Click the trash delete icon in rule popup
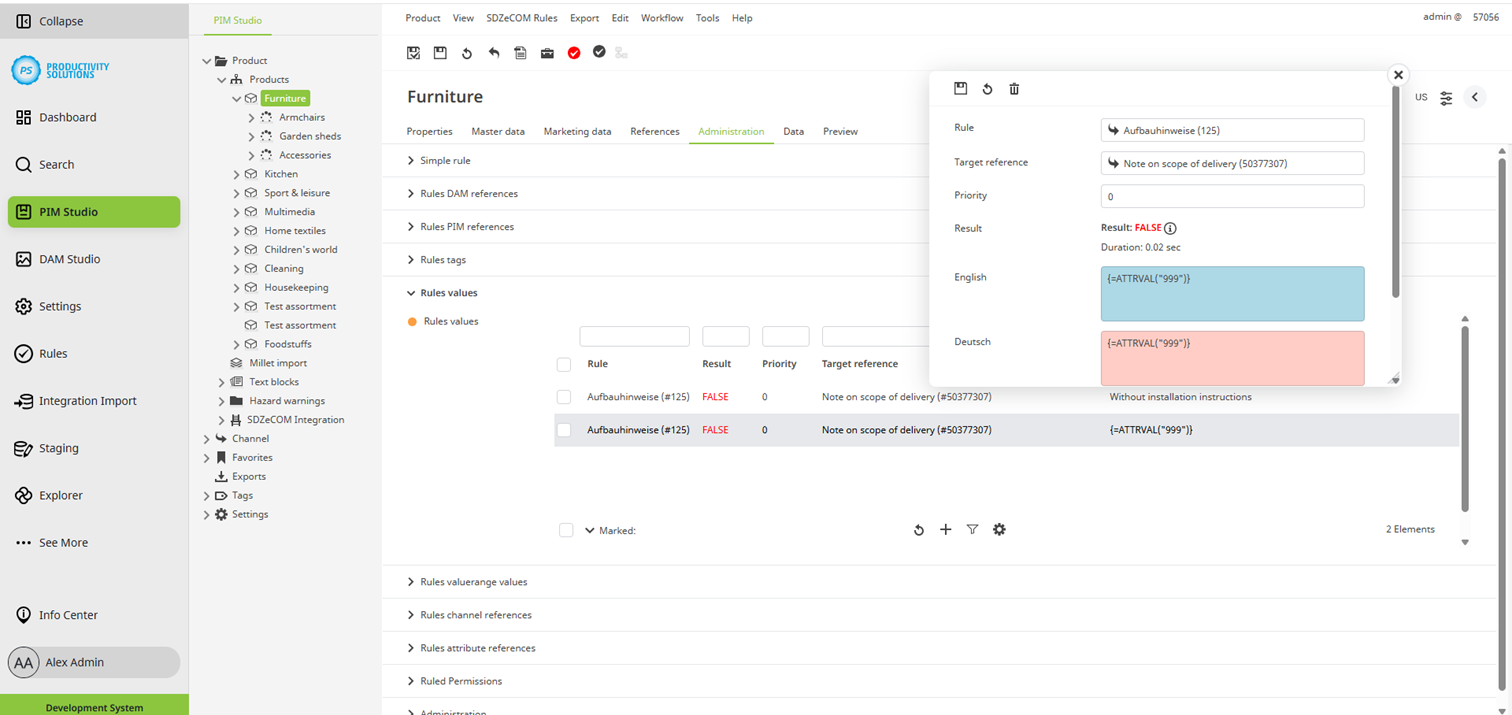This screenshot has height=715, width=1512. click(x=1014, y=89)
